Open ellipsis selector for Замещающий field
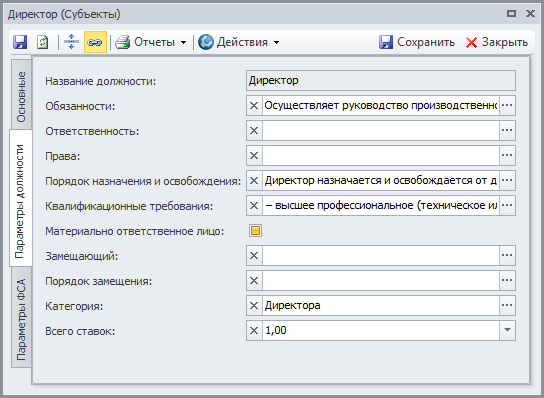This screenshot has width=544, height=398. click(x=507, y=255)
